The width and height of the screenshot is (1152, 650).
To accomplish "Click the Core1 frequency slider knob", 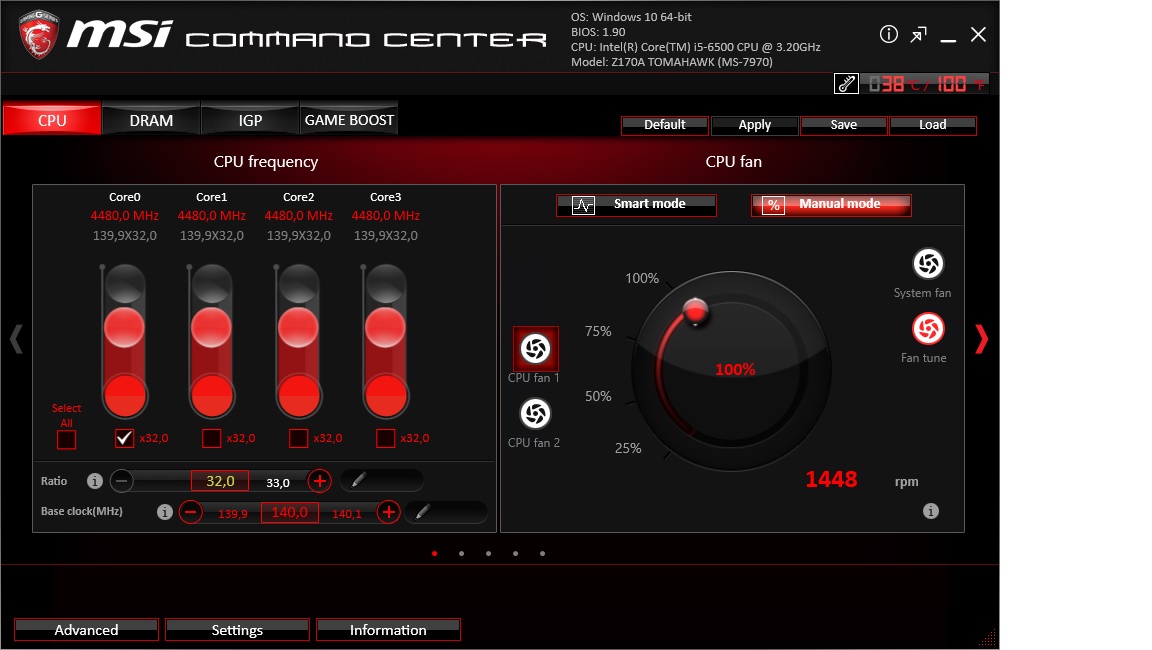I will (x=212, y=327).
